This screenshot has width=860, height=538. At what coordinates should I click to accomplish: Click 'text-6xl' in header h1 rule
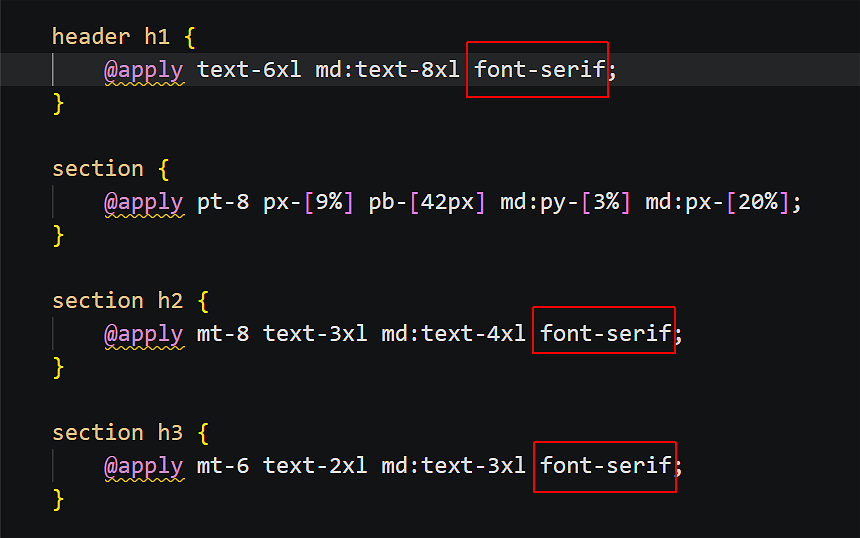click(249, 70)
